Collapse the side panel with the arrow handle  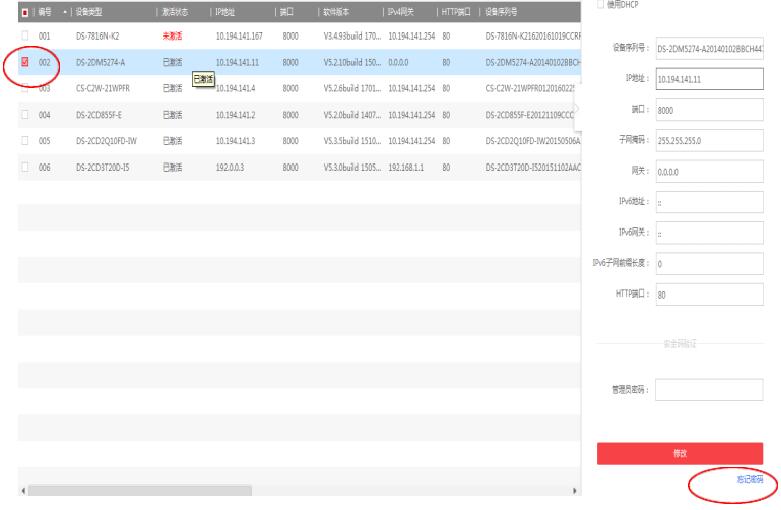[x=577, y=106]
